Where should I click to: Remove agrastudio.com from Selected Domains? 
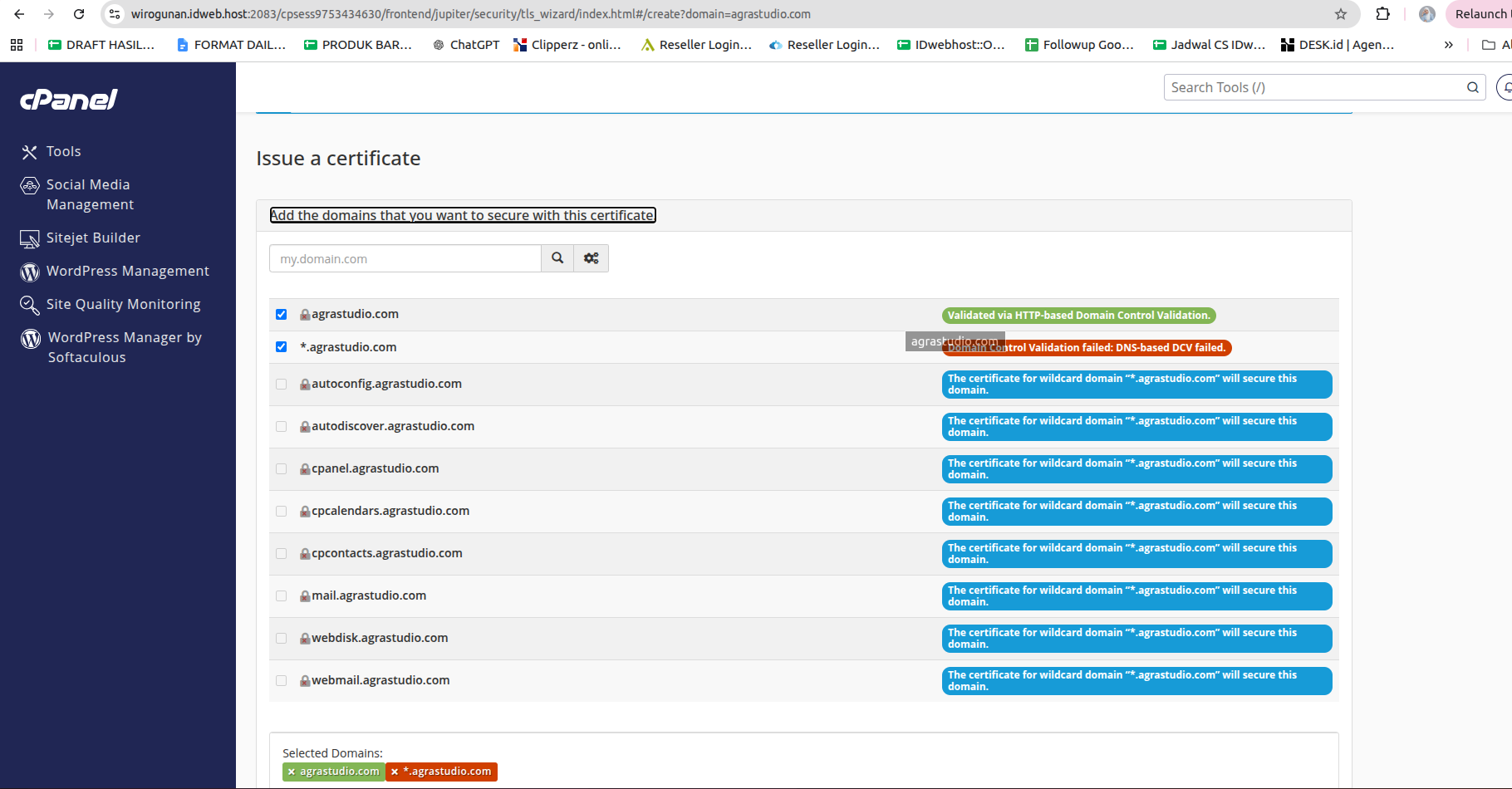(x=292, y=772)
